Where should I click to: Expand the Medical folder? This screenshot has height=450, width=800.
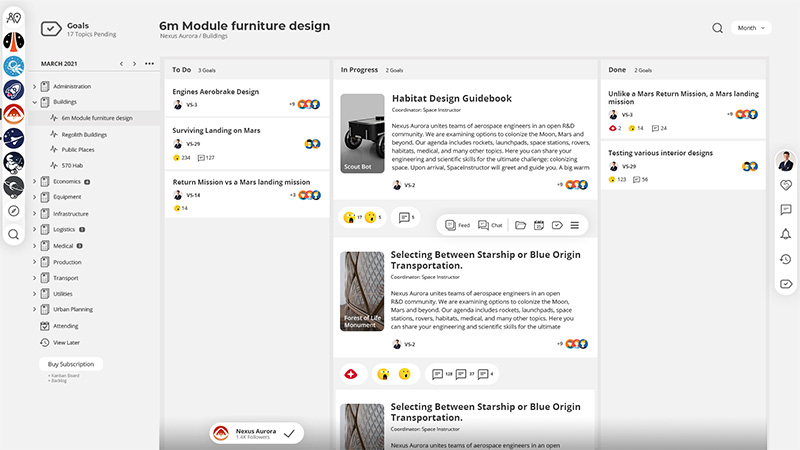coord(35,246)
